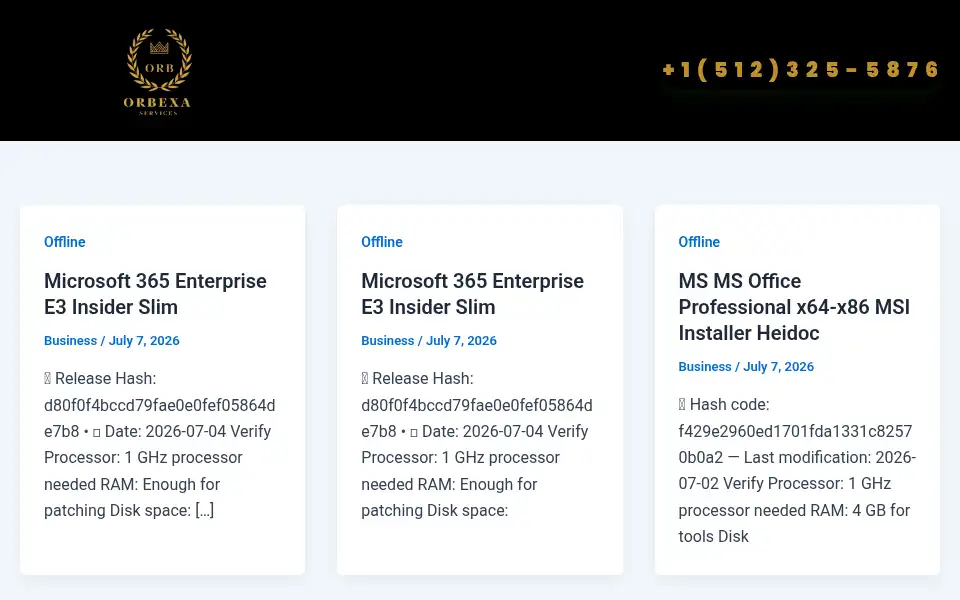Select the Business category in the second card
This screenshot has height=600, width=960.
(x=388, y=340)
